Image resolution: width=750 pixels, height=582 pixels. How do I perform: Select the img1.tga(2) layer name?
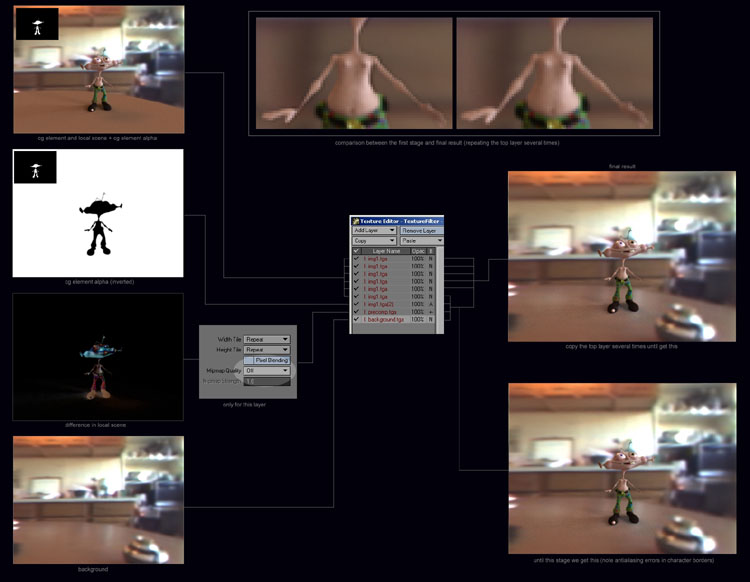click(x=381, y=304)
